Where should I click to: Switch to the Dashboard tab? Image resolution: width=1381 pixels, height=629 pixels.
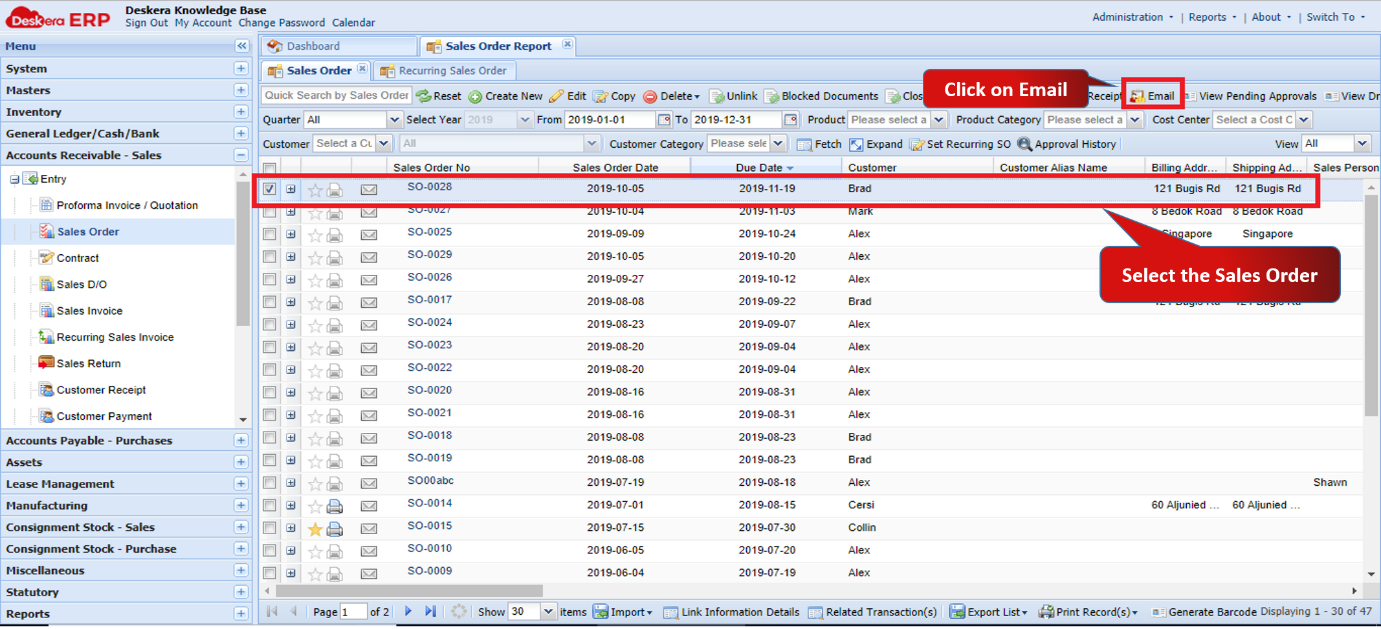point(338,46)
